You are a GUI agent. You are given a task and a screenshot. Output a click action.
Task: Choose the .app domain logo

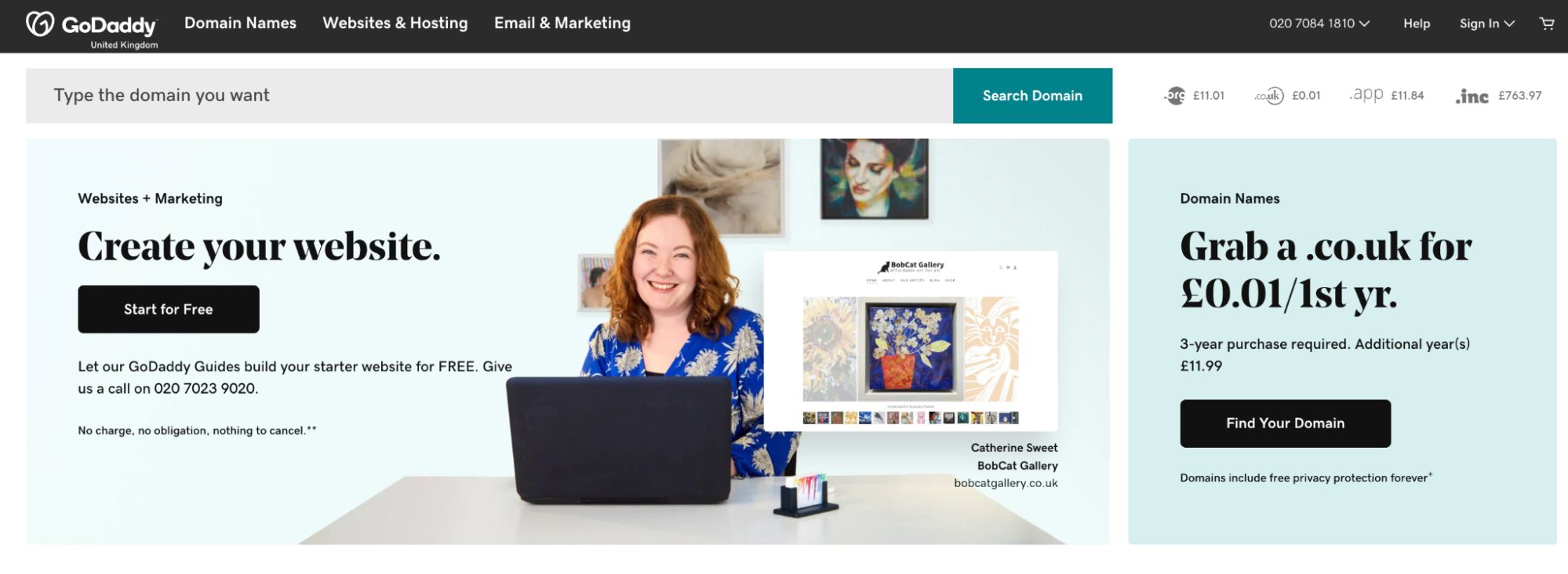click(1366, 95)
